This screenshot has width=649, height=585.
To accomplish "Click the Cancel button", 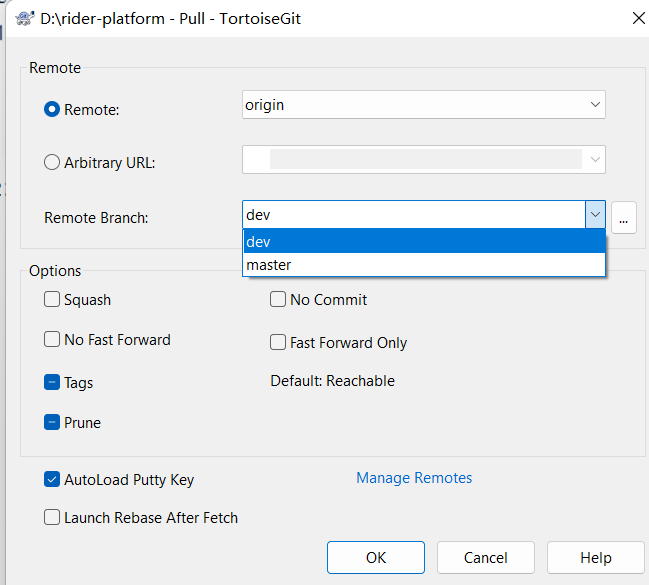I will coord(486,557).
